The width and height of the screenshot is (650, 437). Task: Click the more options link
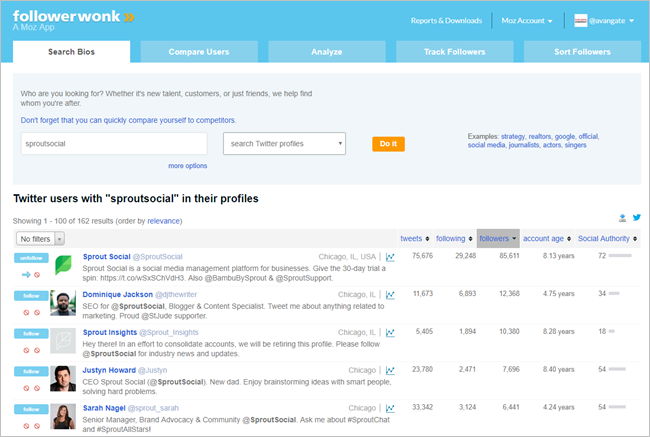pos(187,166)
